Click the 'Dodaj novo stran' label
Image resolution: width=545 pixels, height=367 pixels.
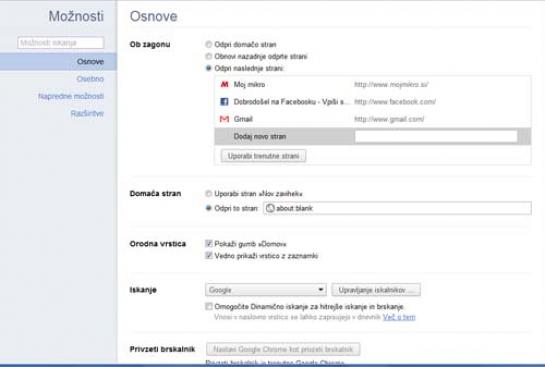point(260,136)
